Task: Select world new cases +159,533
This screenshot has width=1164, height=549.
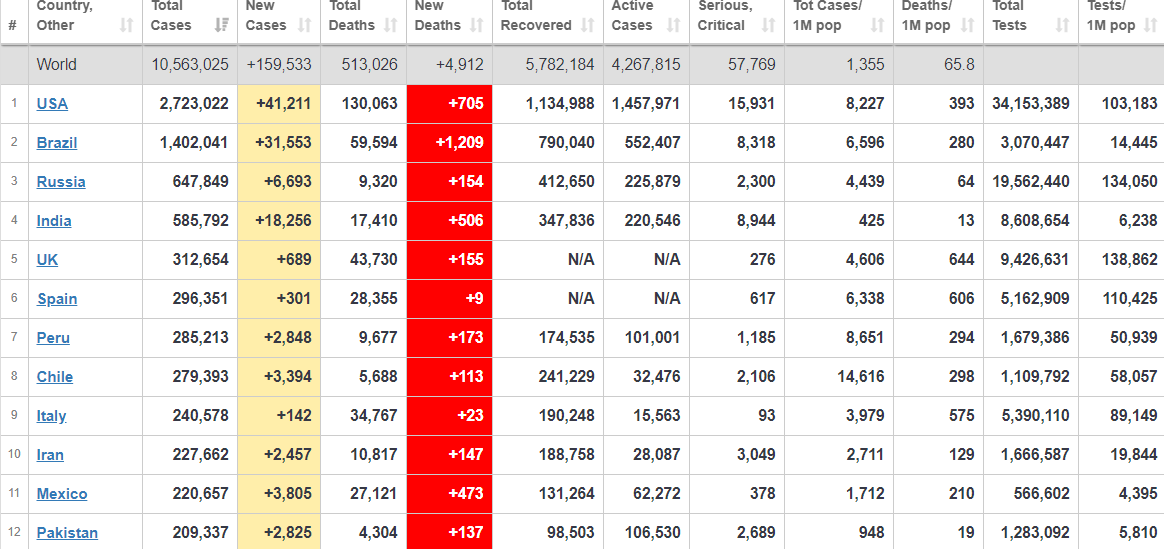Action: click(279, 65)
